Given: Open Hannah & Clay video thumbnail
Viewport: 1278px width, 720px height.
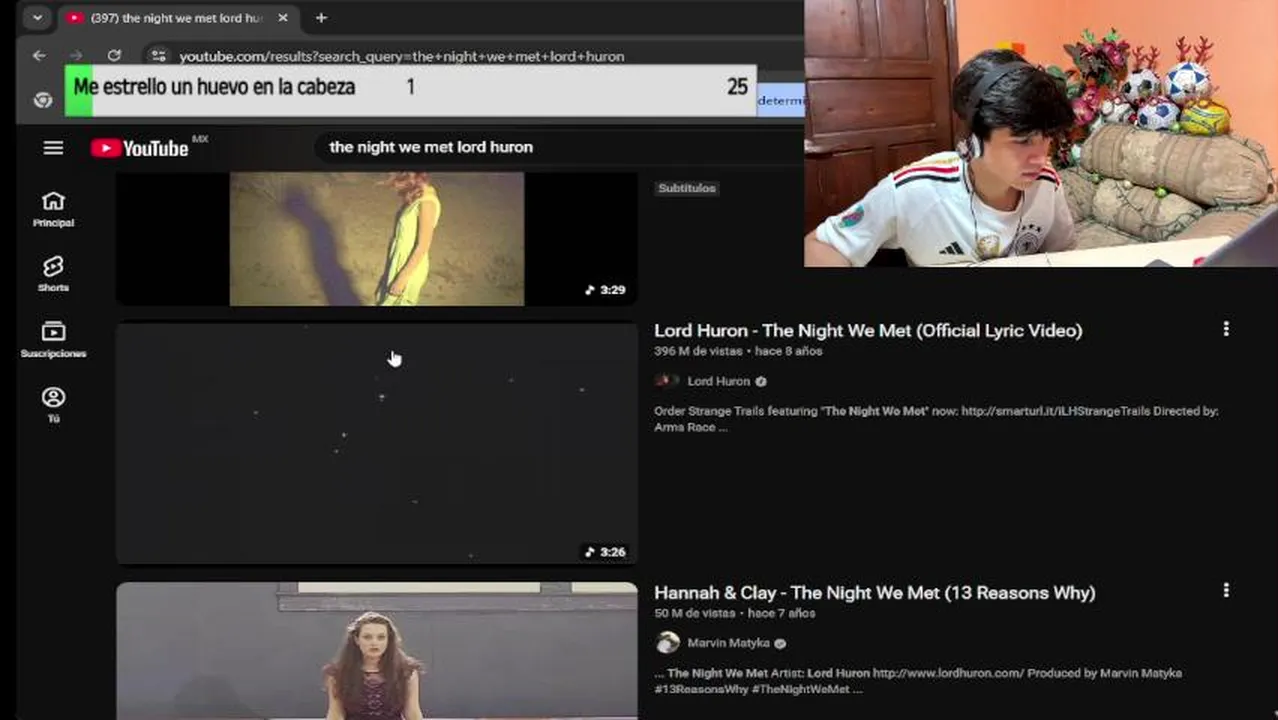Looking at the screenshot, I should tap(377, 651).
